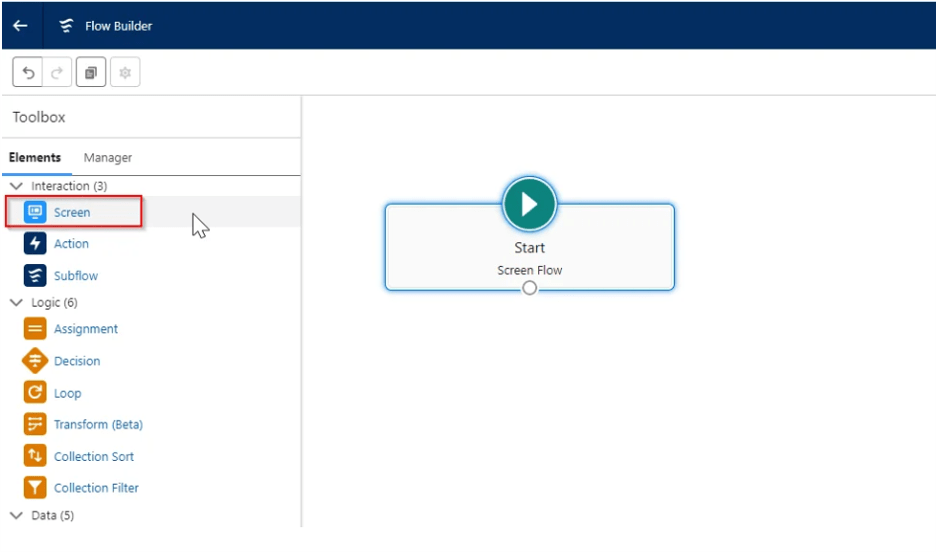The width and height of the screenshot is (936, 552).
Task: Click the Flow Builder logo icon
Action: [67, 26]
